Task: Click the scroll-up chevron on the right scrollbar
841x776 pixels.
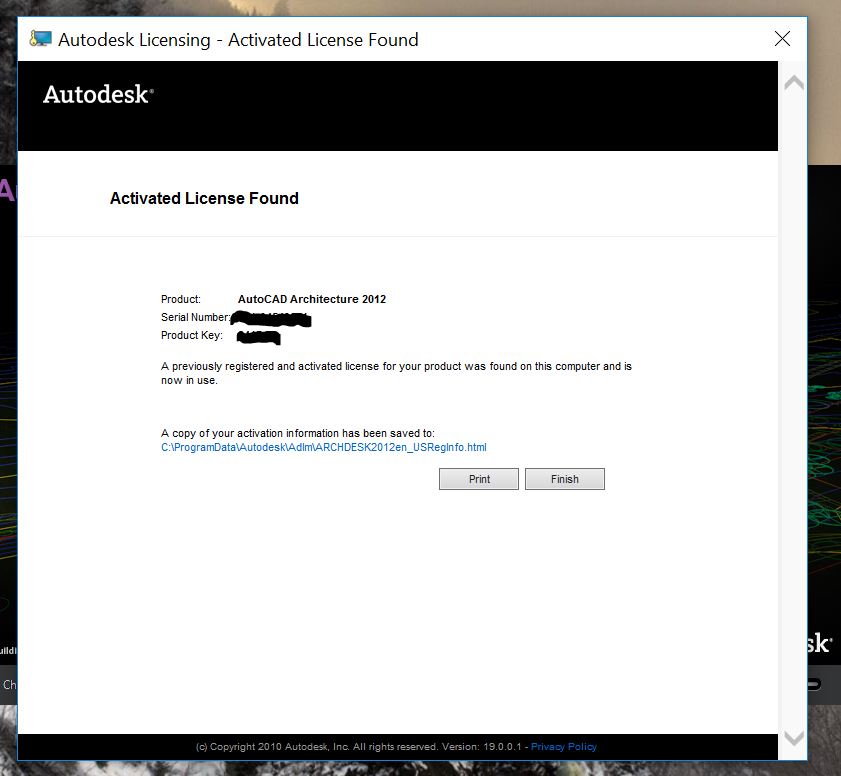Action: pos(793,82)
